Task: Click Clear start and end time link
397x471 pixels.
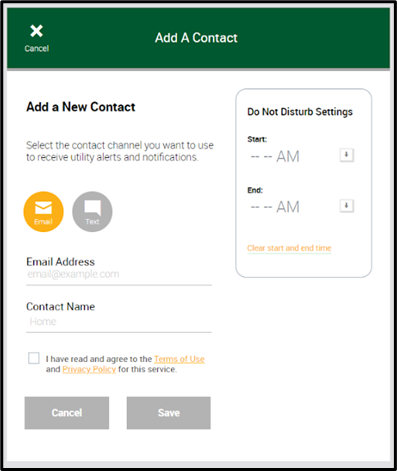Action: [x=289, y=248]
